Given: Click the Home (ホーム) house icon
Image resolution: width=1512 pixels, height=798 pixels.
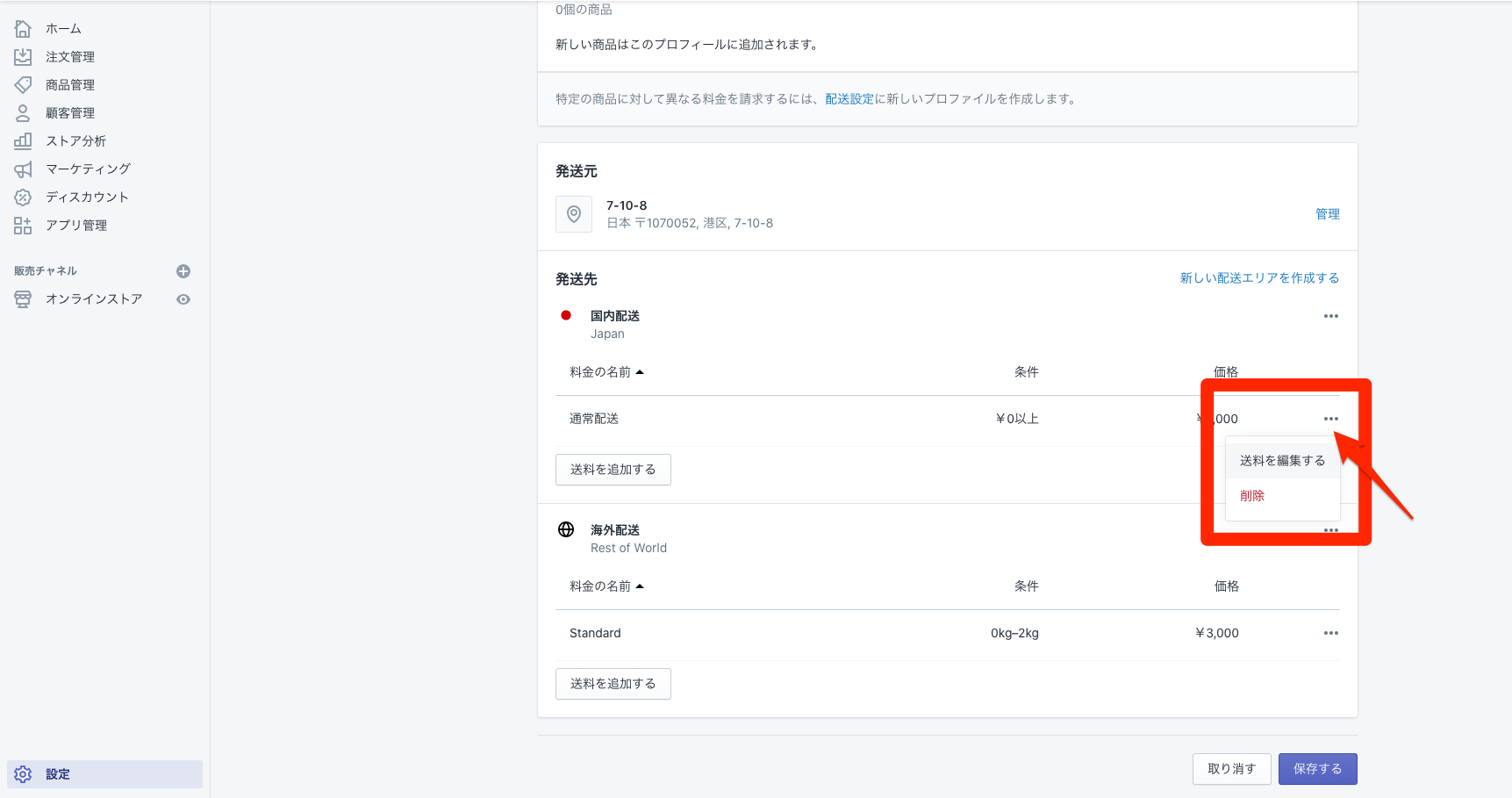Looking at the screenshot, I should [23, 29].
